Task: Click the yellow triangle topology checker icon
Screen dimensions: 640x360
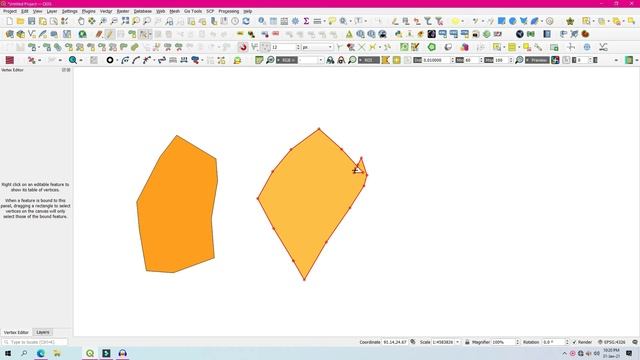Action: 349,34
